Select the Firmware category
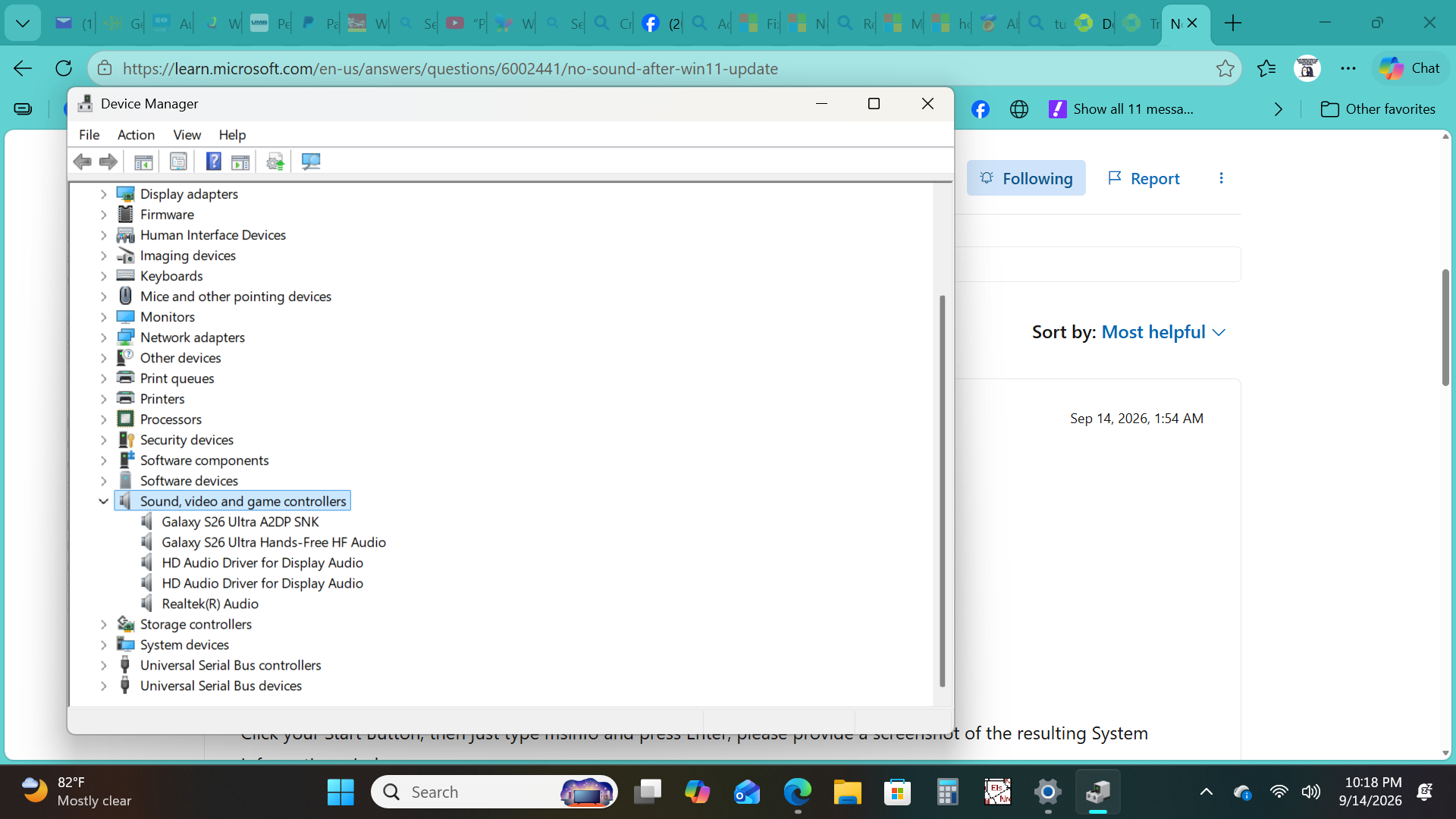Viewport: 1456px width, 819px height. 167,215
